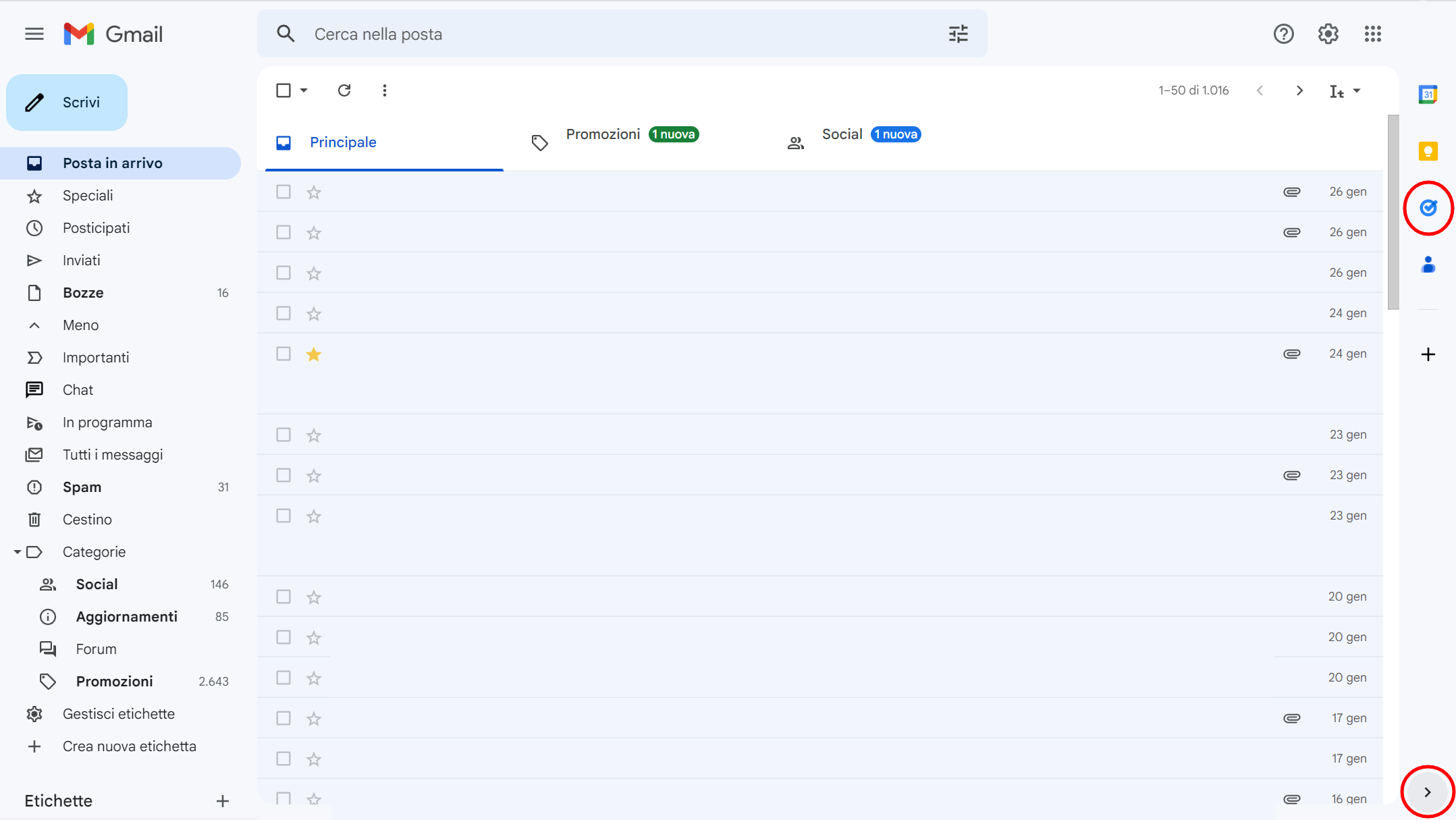Open the help icon
Image resolution: width=1456 pixels, height=820 pixels.
point(1283,34)
